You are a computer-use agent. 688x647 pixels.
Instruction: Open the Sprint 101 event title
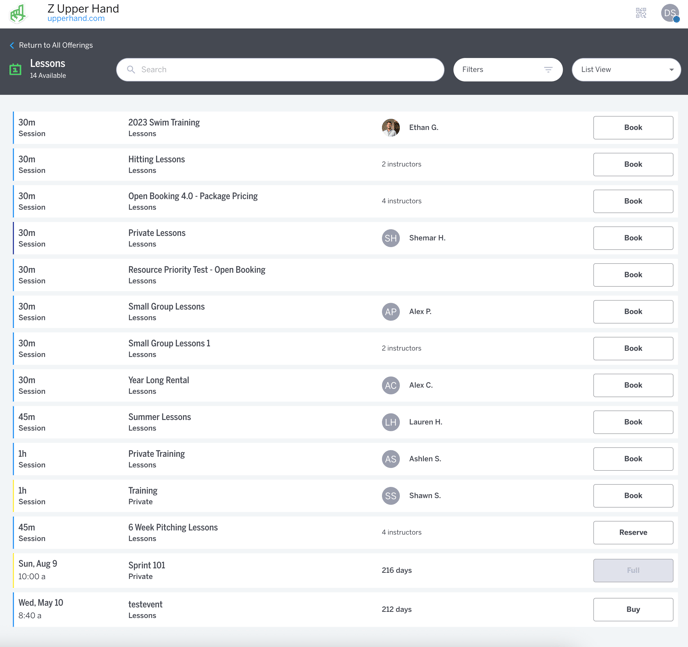pyautogui.click(x=147, y=565)
